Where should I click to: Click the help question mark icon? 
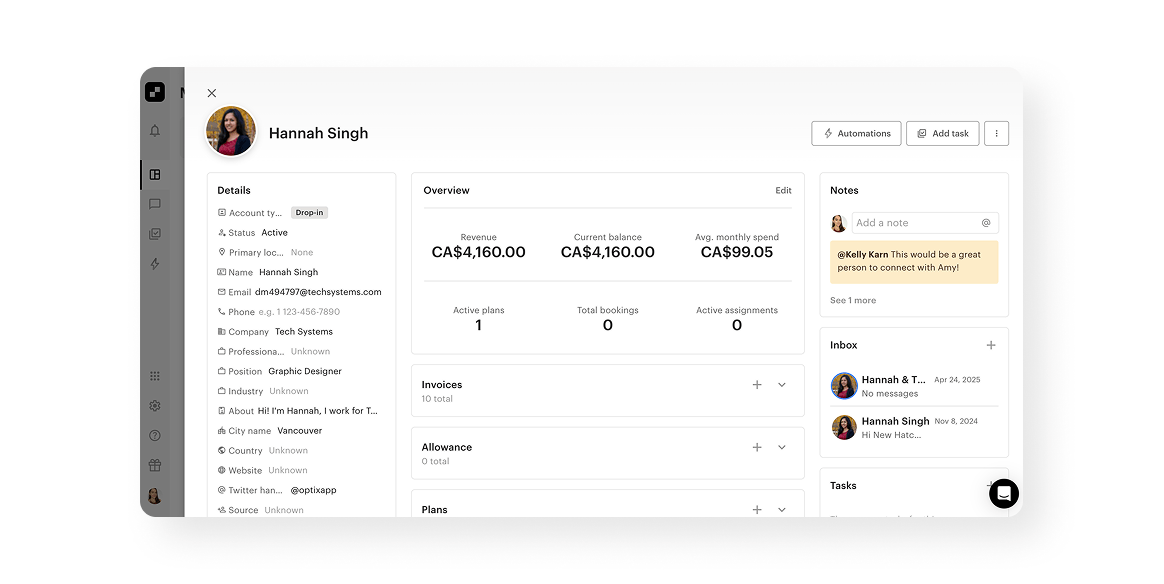(155, 436)
